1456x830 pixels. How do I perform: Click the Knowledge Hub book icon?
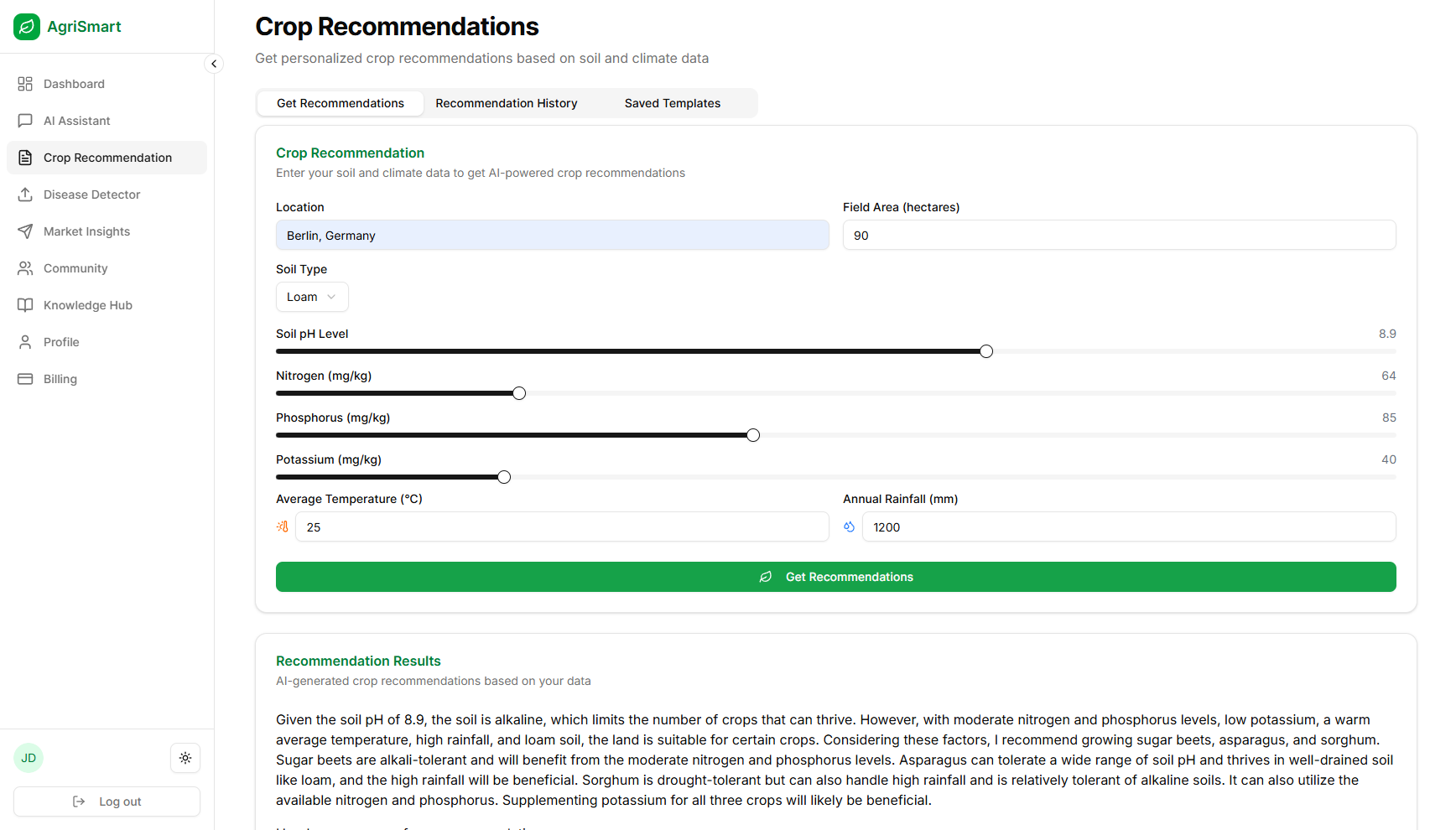click(x=25, y=305)
